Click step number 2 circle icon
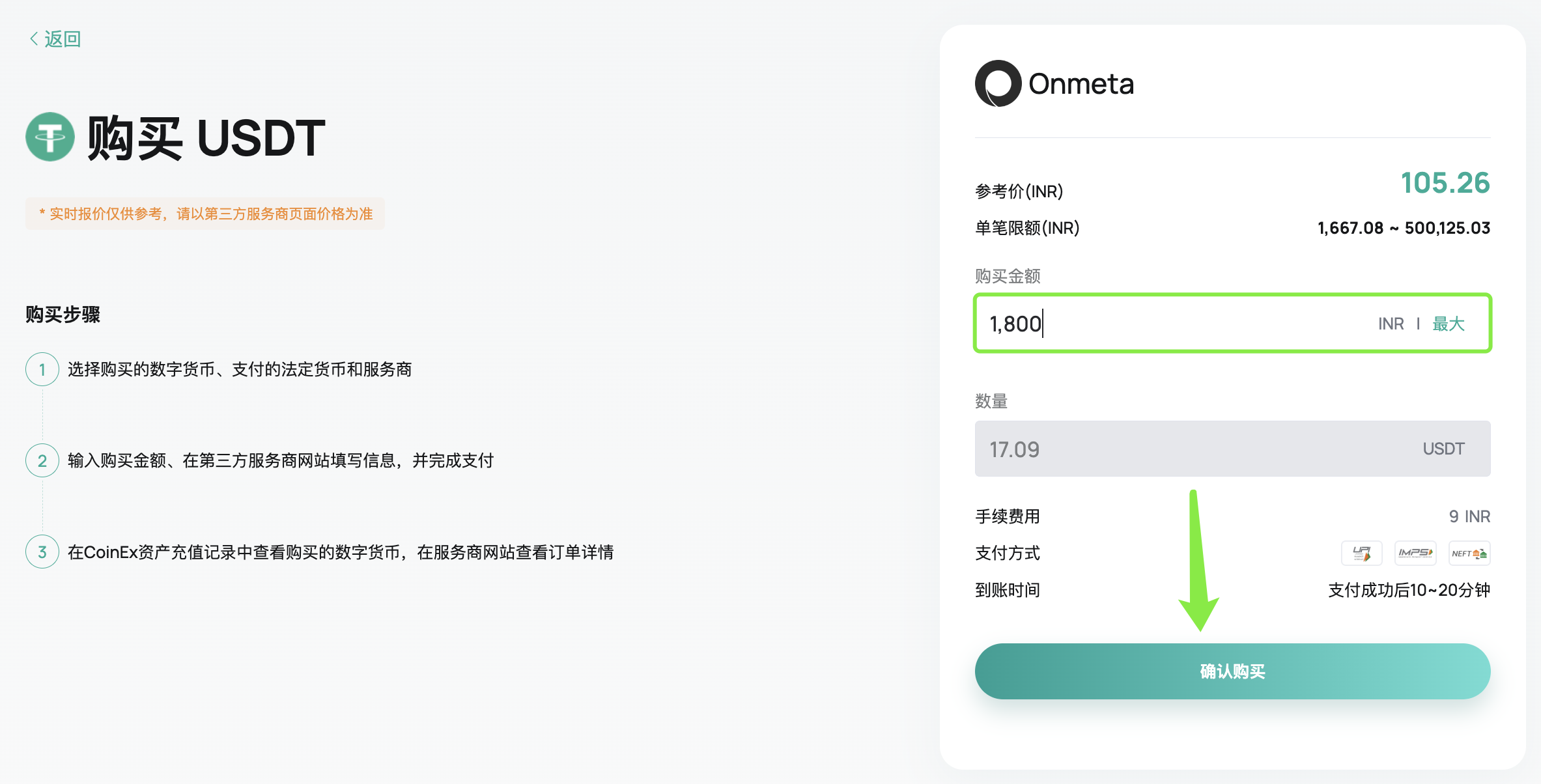 pyautogui.click(x=42, y=460)
